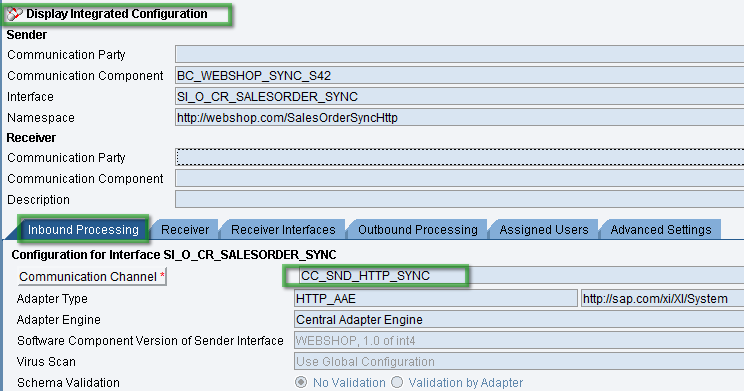Open the Advanced Settings tab

click(660, 230)
